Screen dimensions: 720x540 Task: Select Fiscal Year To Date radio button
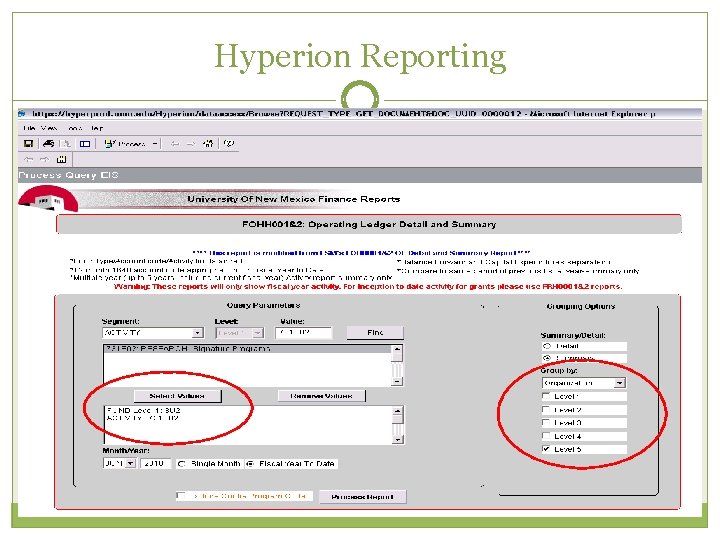[250, 464]
